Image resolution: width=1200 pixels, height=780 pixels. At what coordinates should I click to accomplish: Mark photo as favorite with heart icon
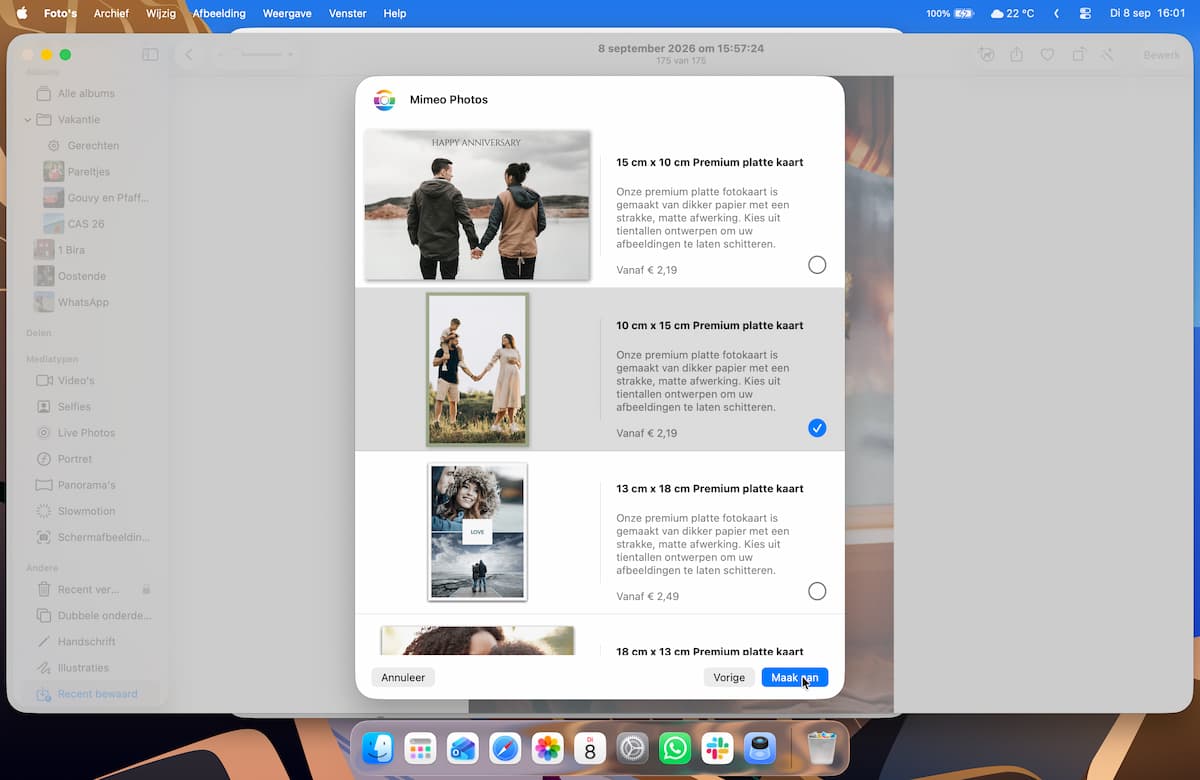(x=1047, y=55)
